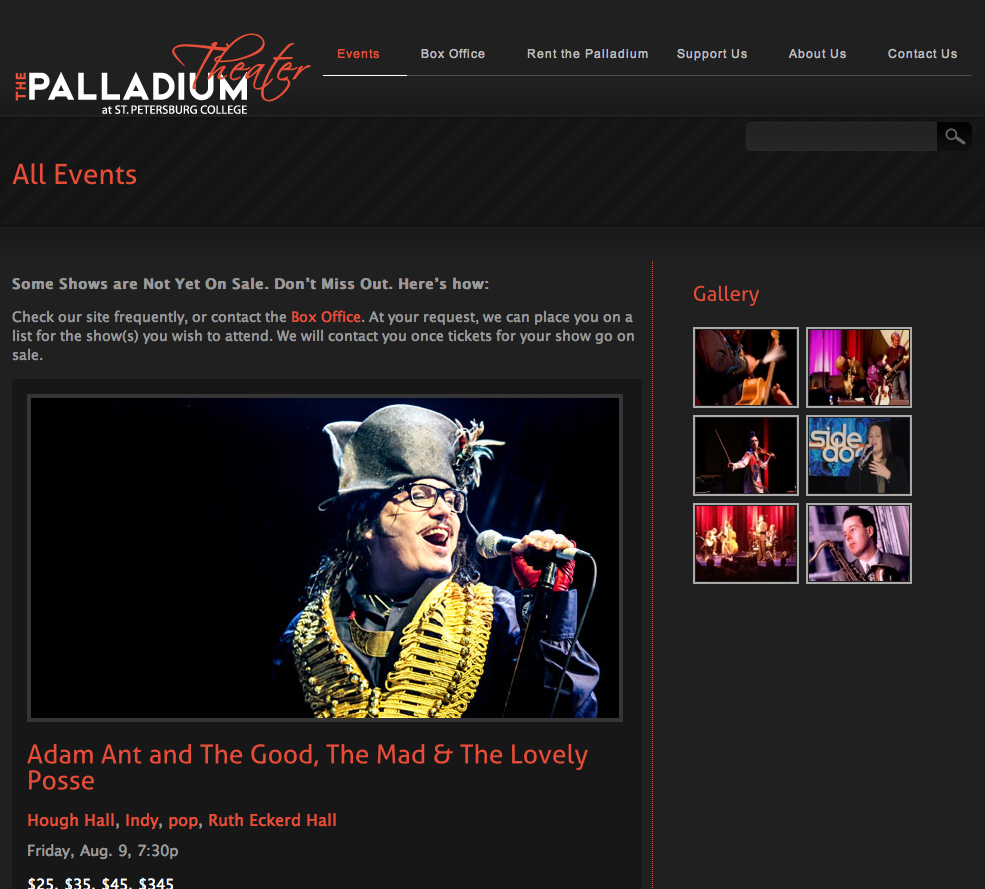Open the Box Office menu item
This screenshot has height=889, width=985.
(452, 54)
